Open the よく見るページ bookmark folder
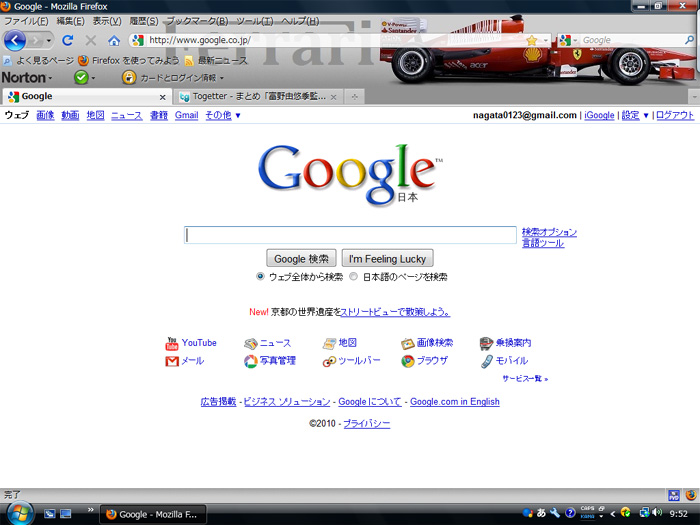700x525 pixels. point(38,60)
